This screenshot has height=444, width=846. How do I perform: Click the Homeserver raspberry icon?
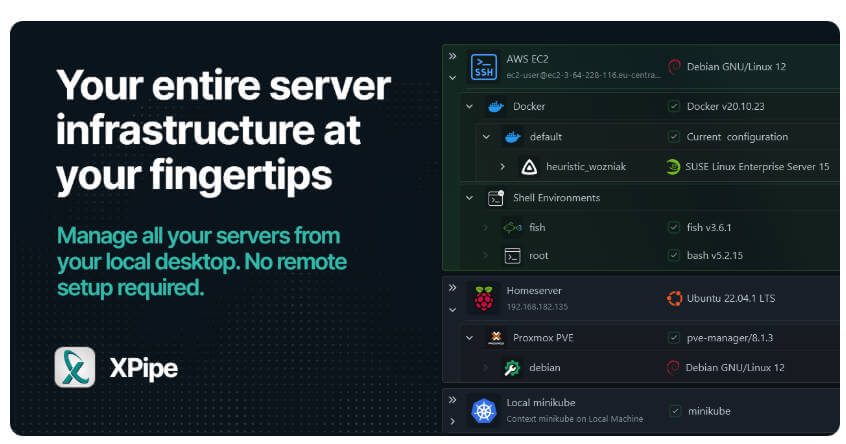pyautogui.click(x=483, y=298)
